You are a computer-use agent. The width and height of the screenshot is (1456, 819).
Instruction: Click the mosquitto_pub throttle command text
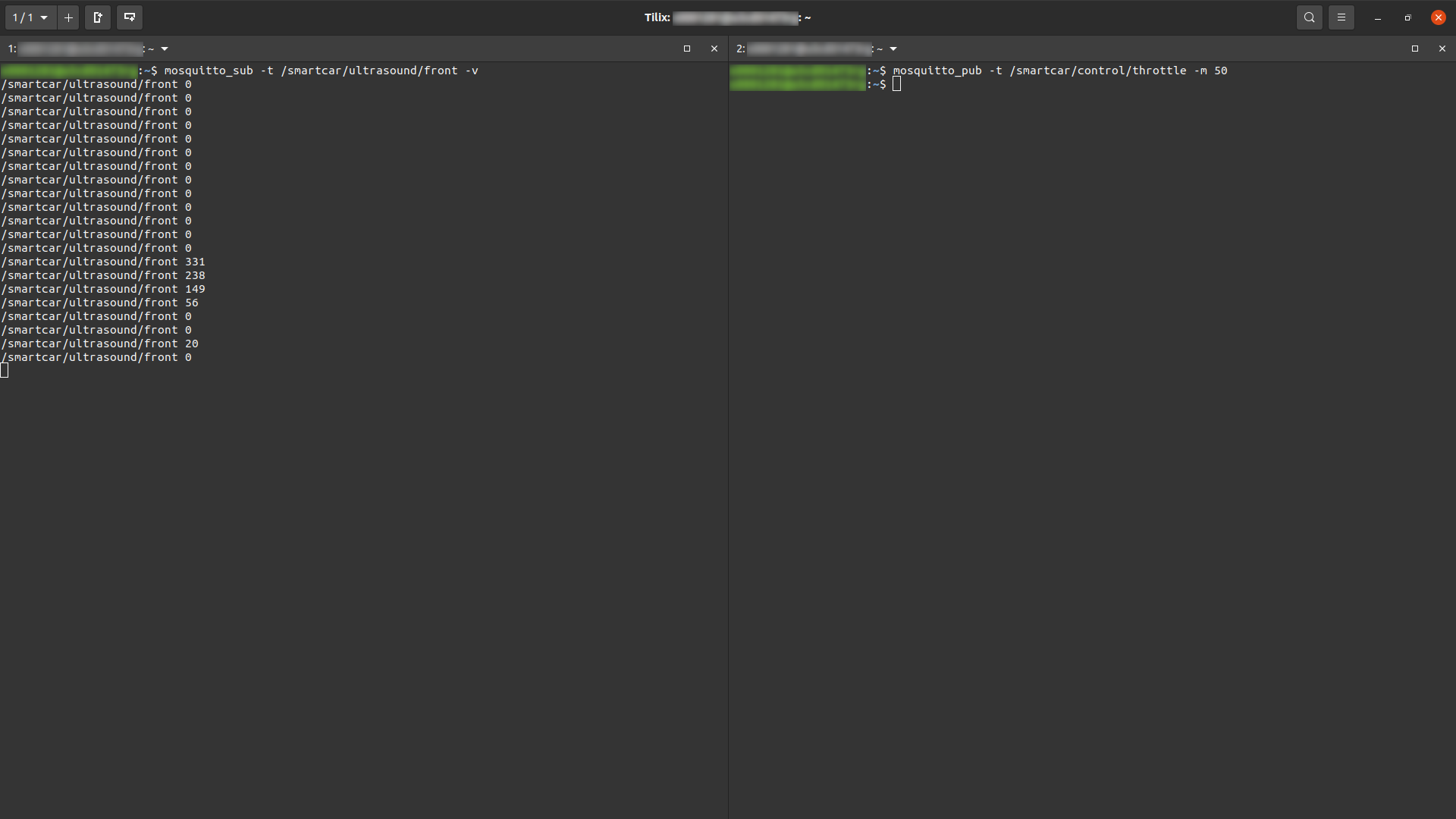point(1060,71)
